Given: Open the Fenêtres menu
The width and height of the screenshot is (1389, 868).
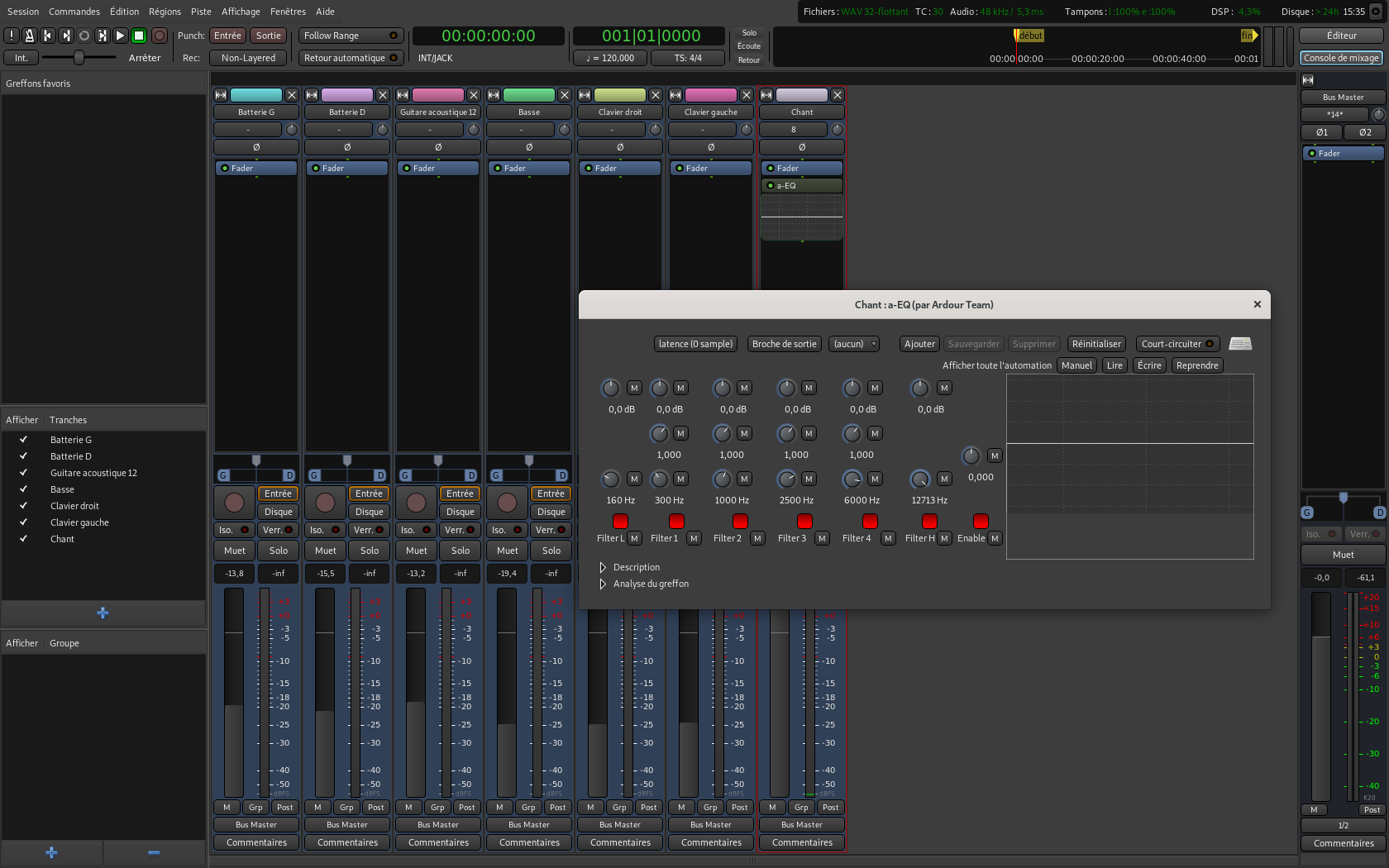Looking at the screenshot, I should point(288,12).
